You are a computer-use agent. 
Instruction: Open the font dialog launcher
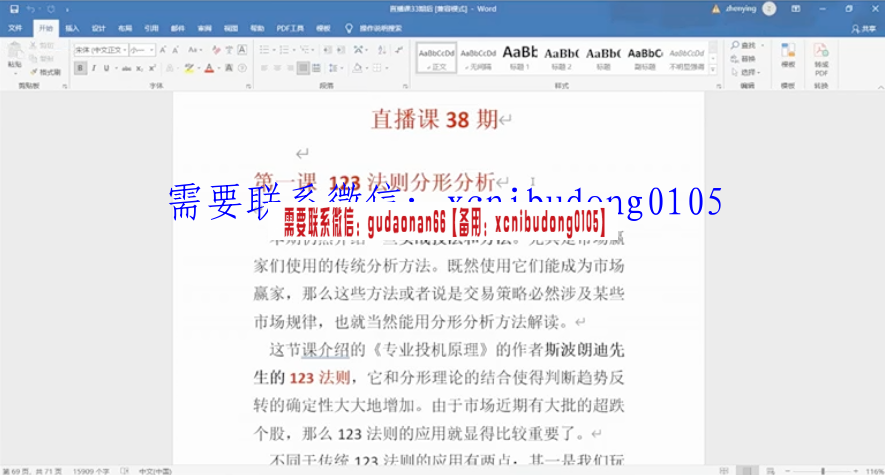[x=248, y=86]
